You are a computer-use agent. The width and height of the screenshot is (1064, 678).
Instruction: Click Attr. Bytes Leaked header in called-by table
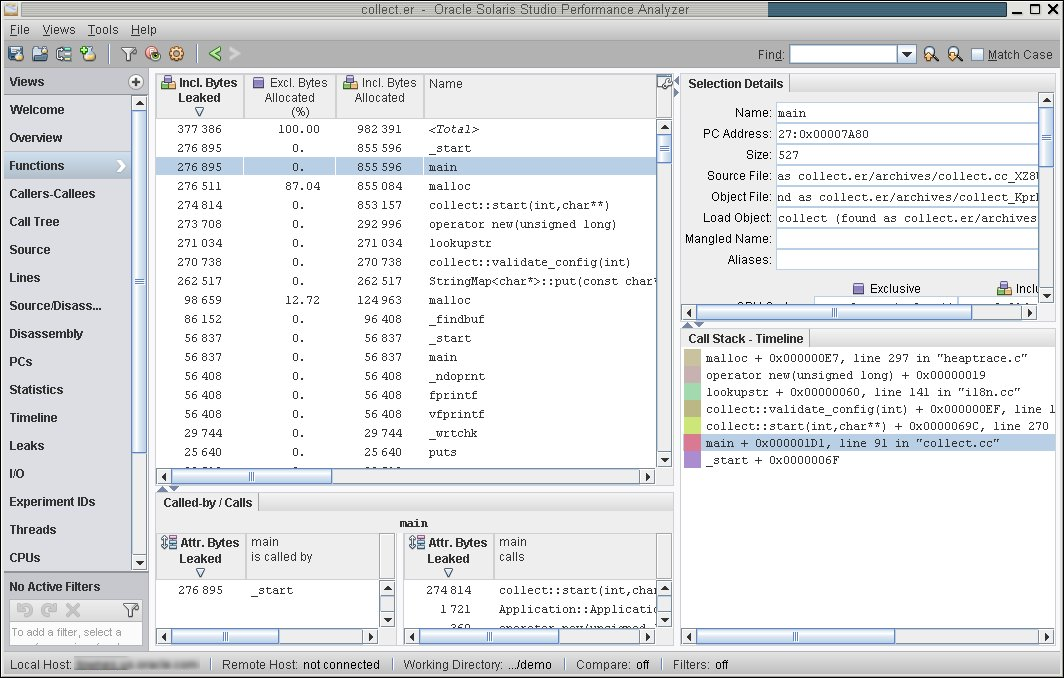(x=200, y=556)
